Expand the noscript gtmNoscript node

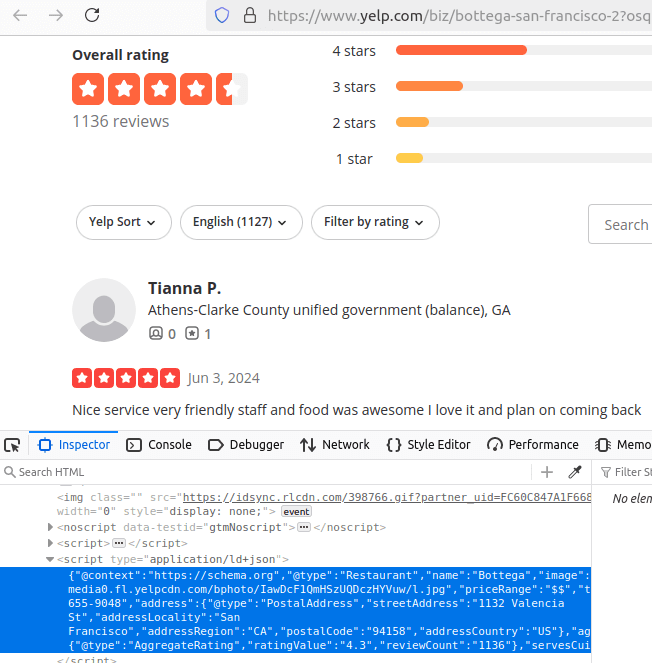point(50,527)
